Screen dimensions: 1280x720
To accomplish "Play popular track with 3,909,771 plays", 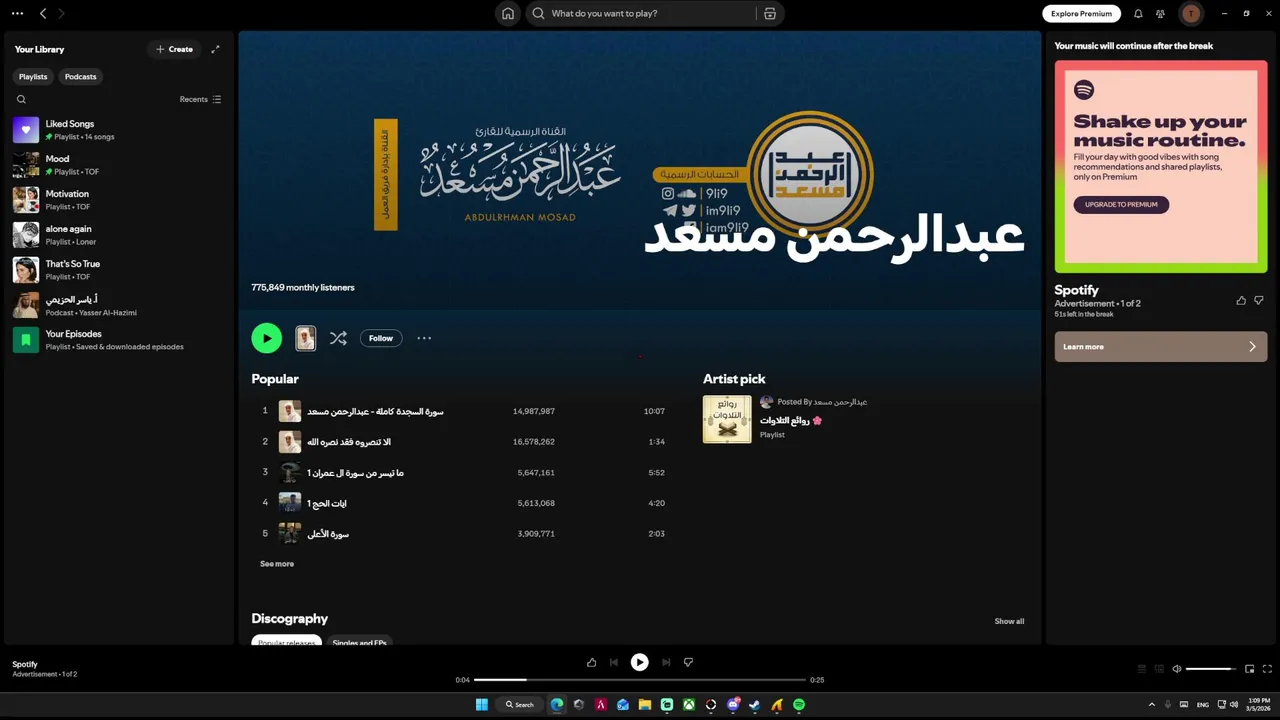I will (462, 534).
